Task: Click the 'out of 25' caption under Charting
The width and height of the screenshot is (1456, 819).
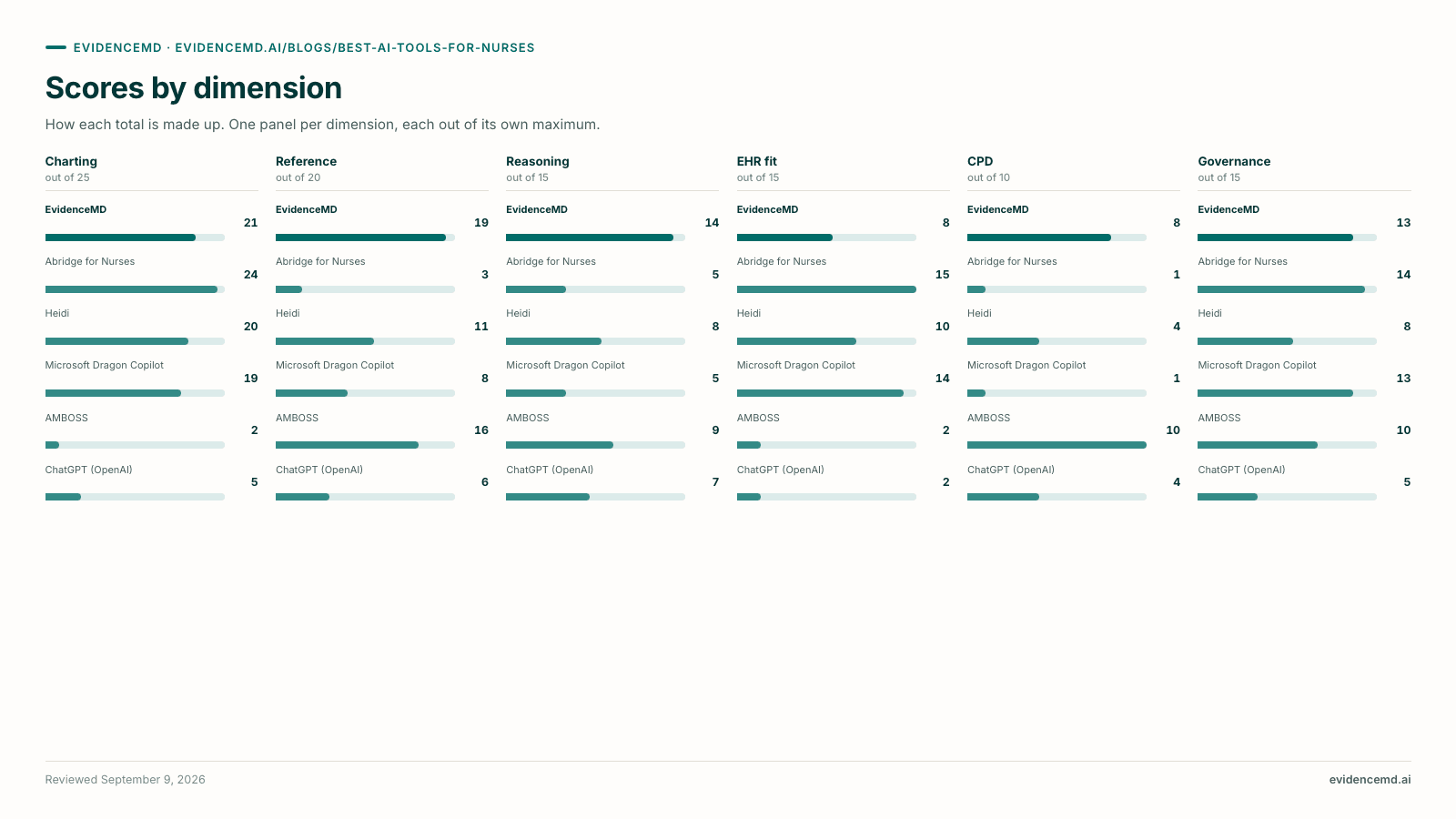Action: click(67, 177)
